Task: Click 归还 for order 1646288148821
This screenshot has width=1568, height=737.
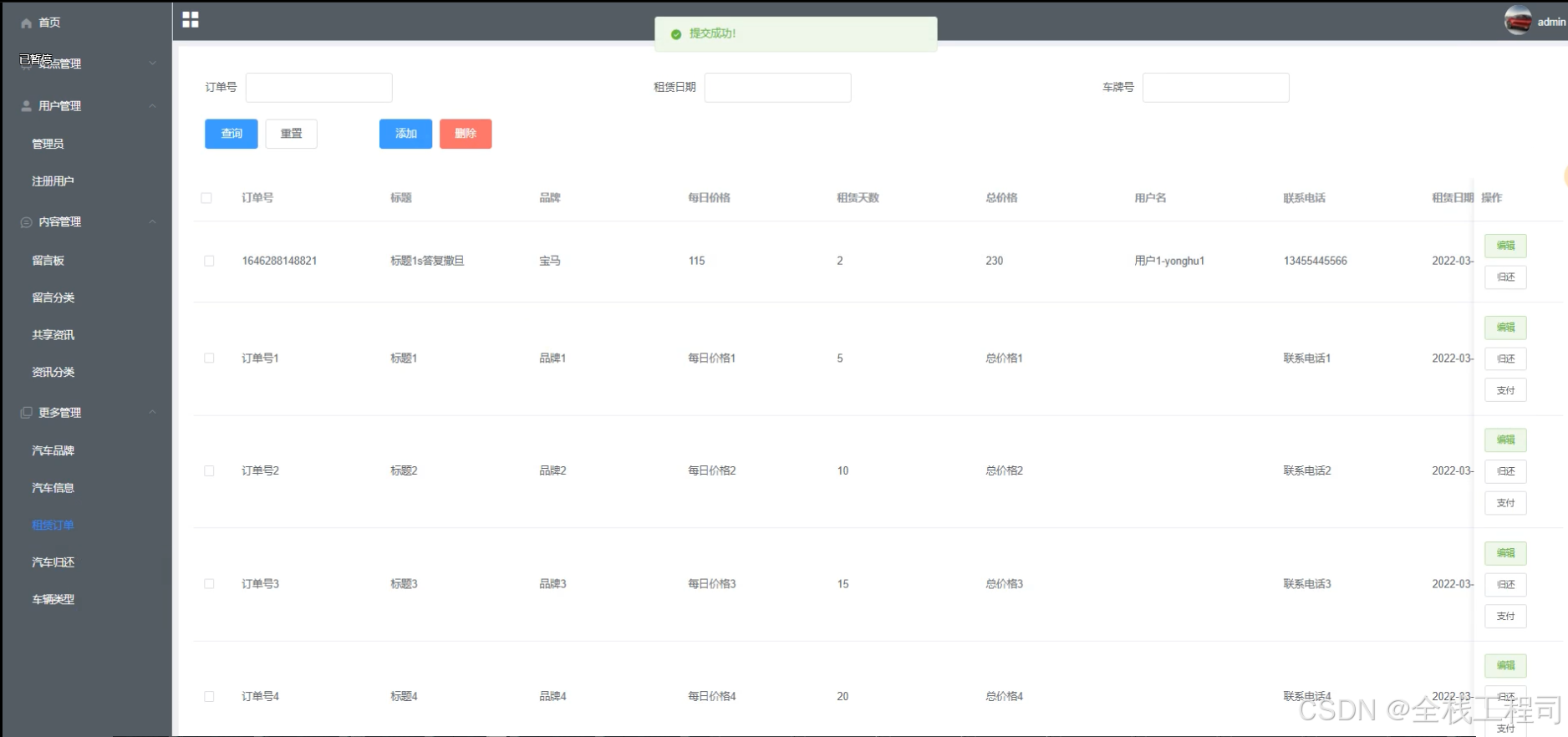Action: pyautogui.click(x=1505, y=277)
